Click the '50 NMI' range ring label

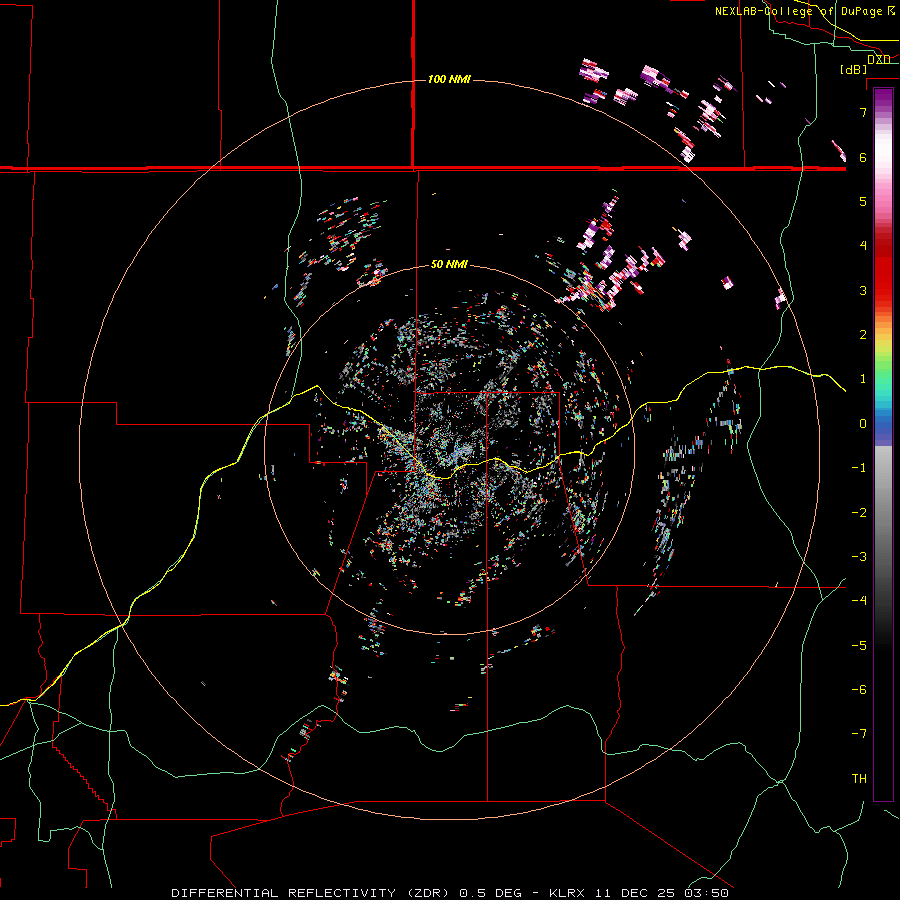[x=449, y=264]
